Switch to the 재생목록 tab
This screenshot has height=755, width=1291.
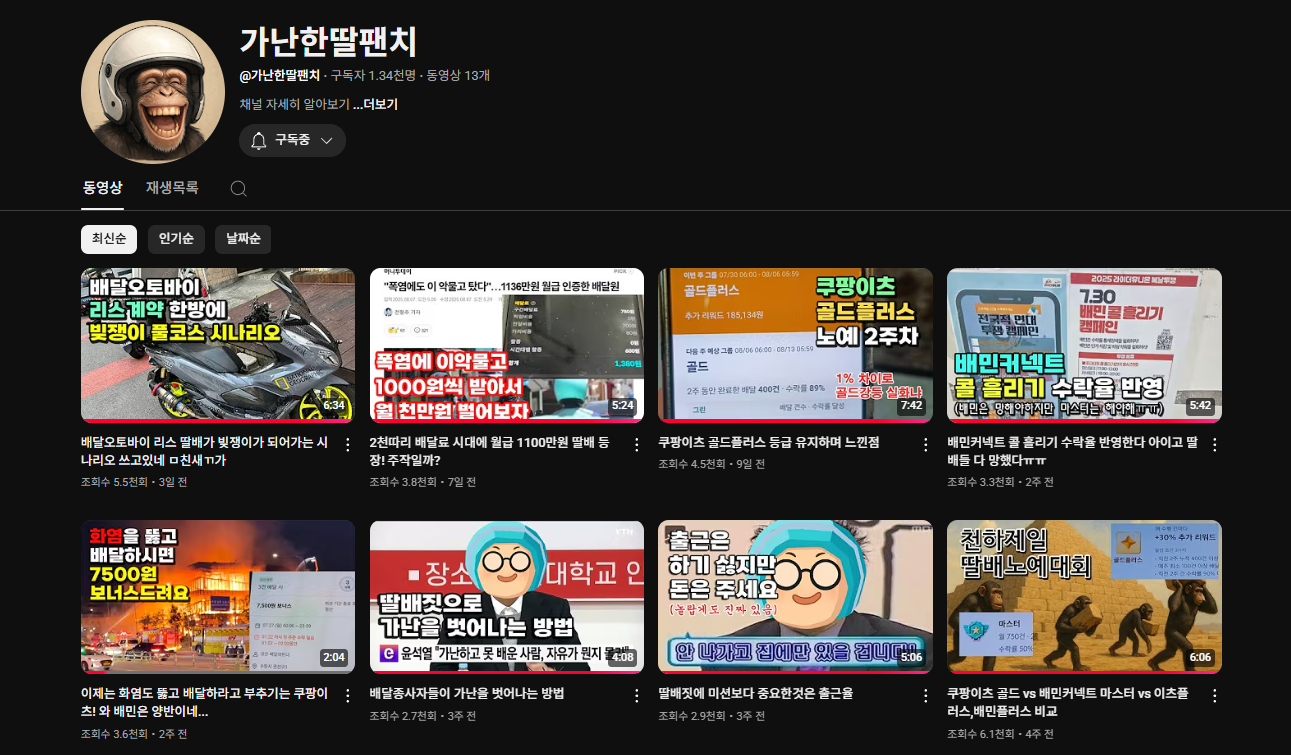(x=172, y=187)
